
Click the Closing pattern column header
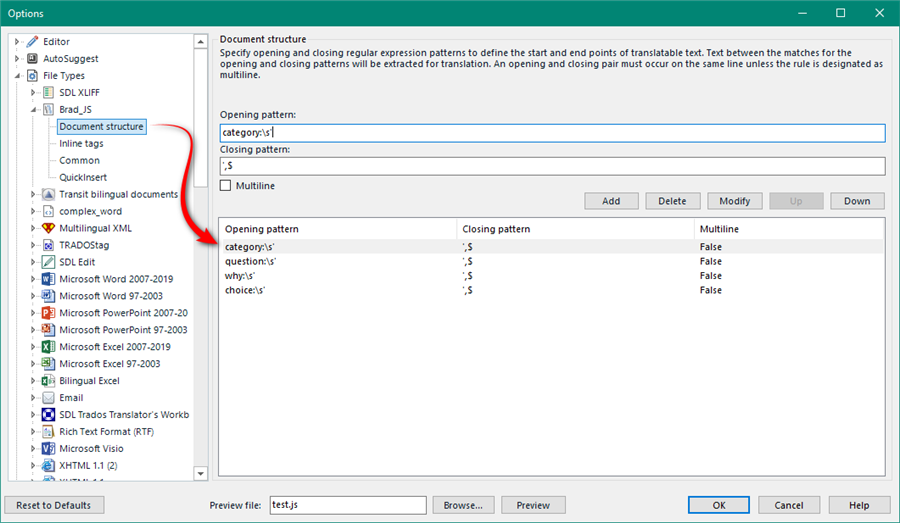(576, 229)
